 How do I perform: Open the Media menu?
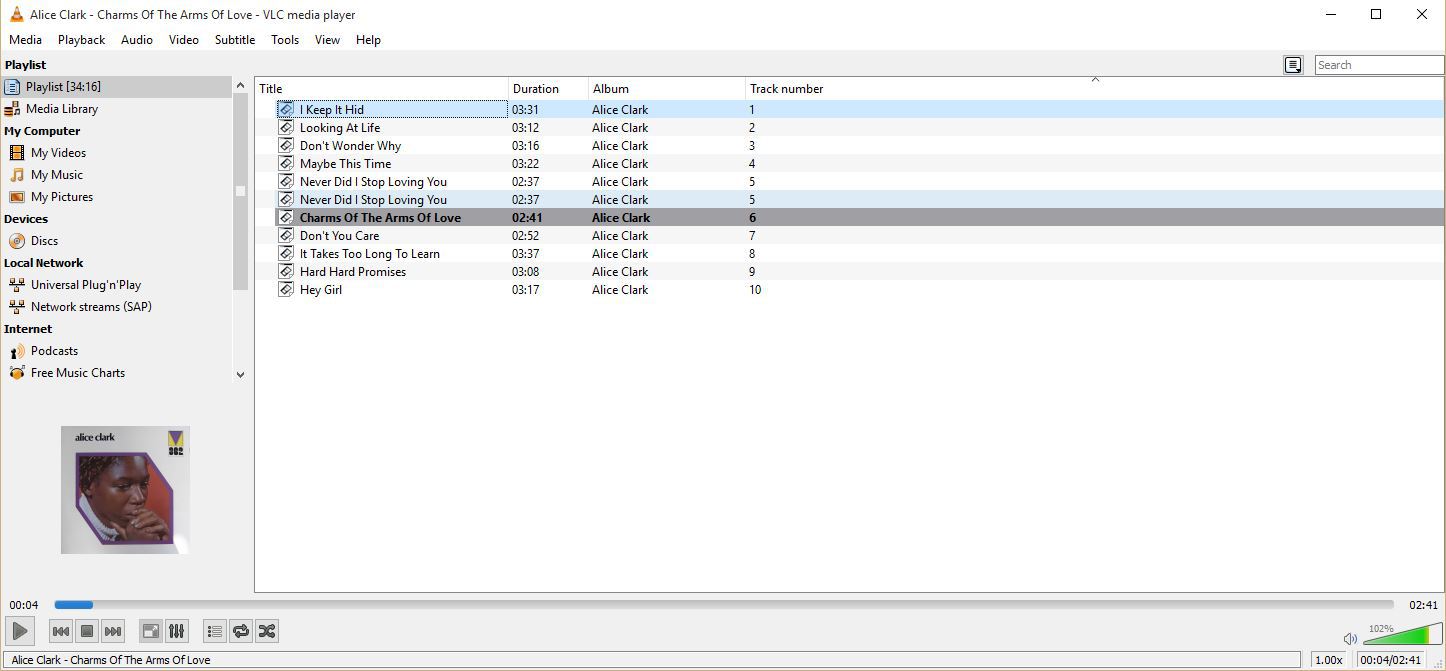click(25, 40)
